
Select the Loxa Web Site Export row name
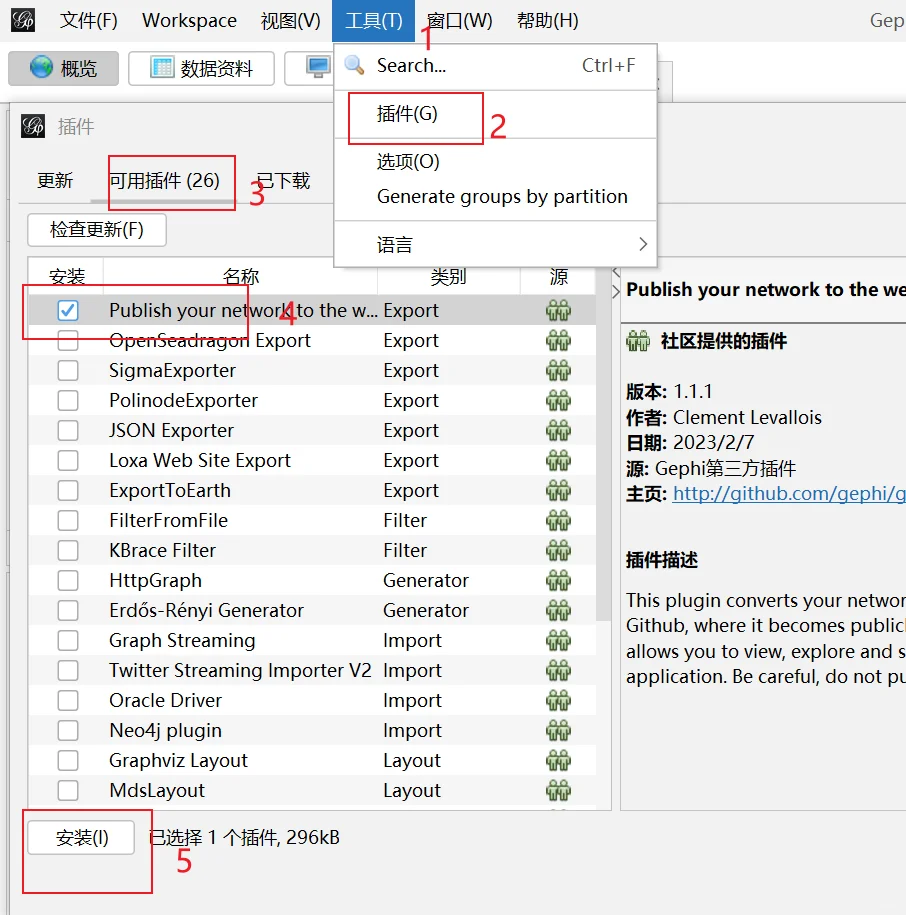point(200,460)
